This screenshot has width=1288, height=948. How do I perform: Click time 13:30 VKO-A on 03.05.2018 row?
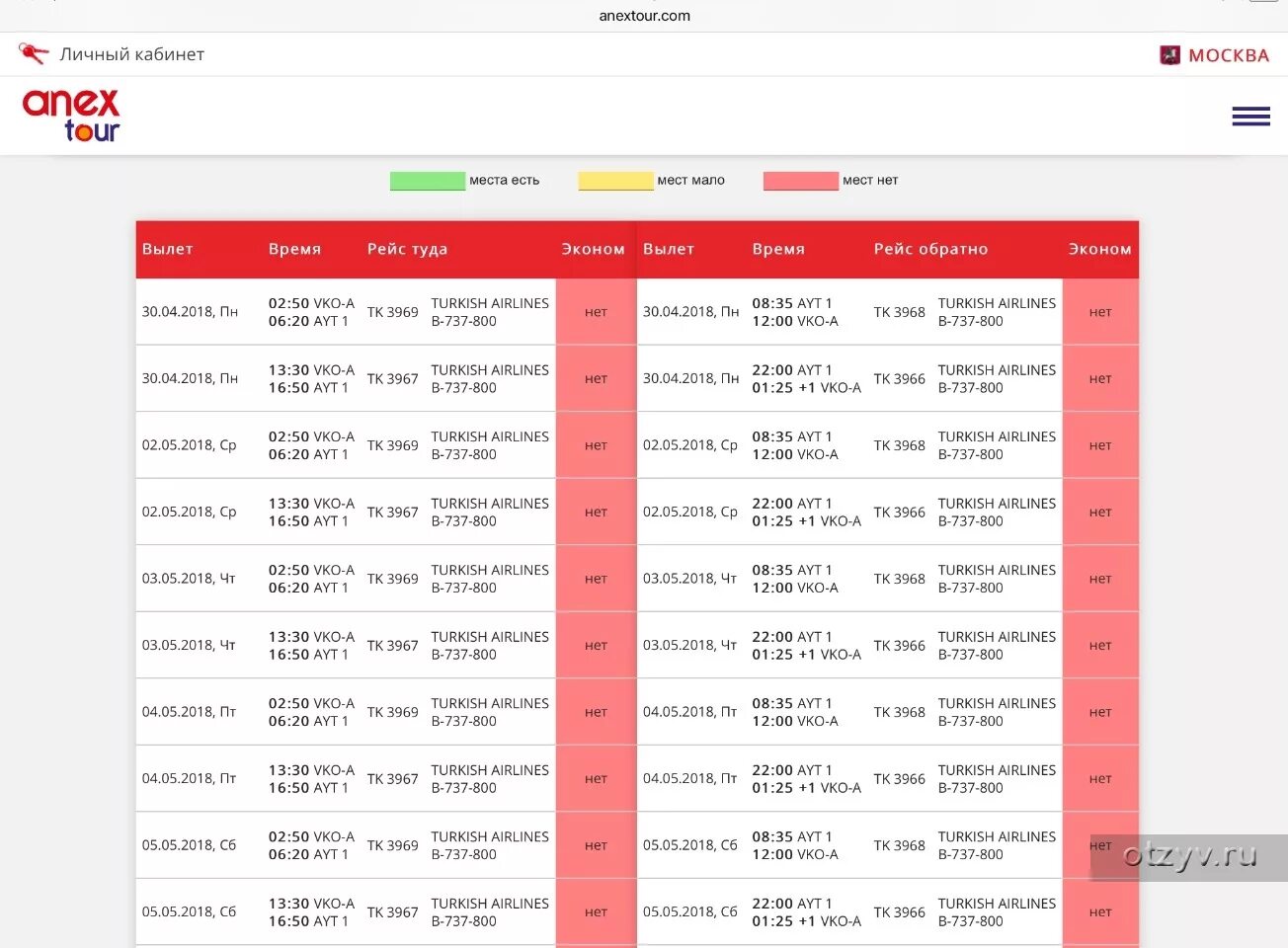[311, 637]
